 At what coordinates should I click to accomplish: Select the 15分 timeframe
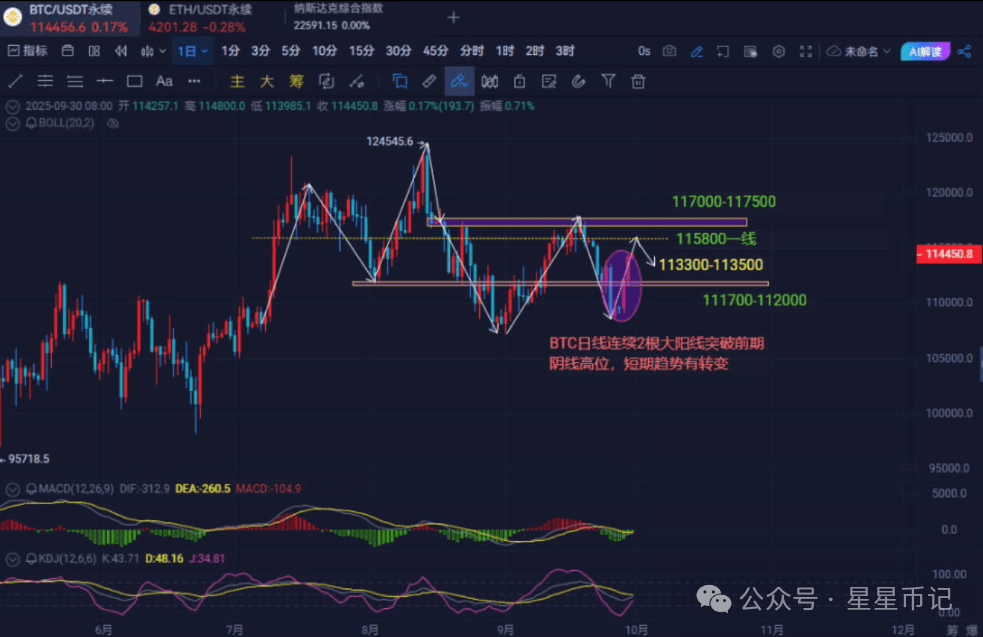coord(362,51)
